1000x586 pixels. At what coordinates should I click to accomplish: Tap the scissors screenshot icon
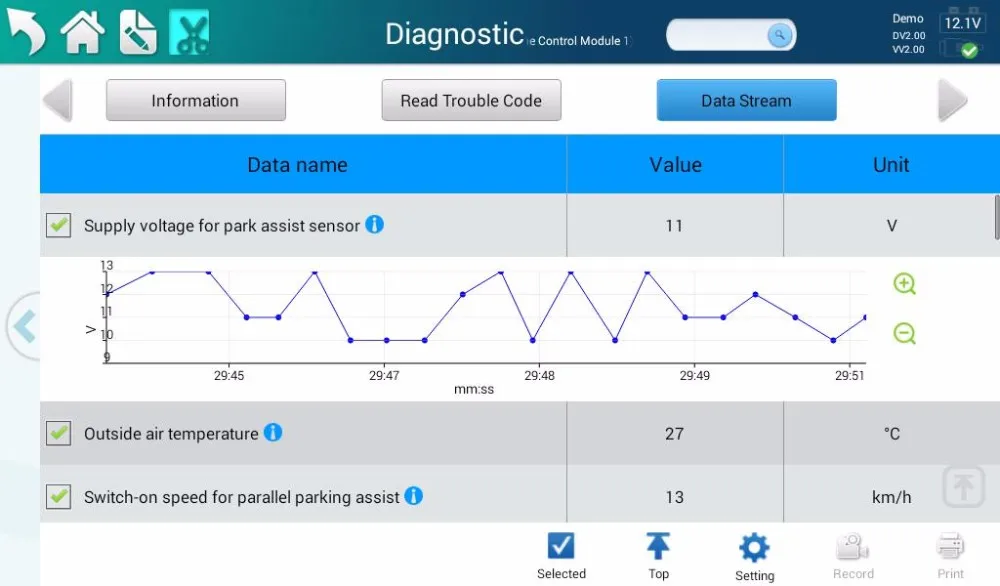pyautogui.click(x=189, y=32)
